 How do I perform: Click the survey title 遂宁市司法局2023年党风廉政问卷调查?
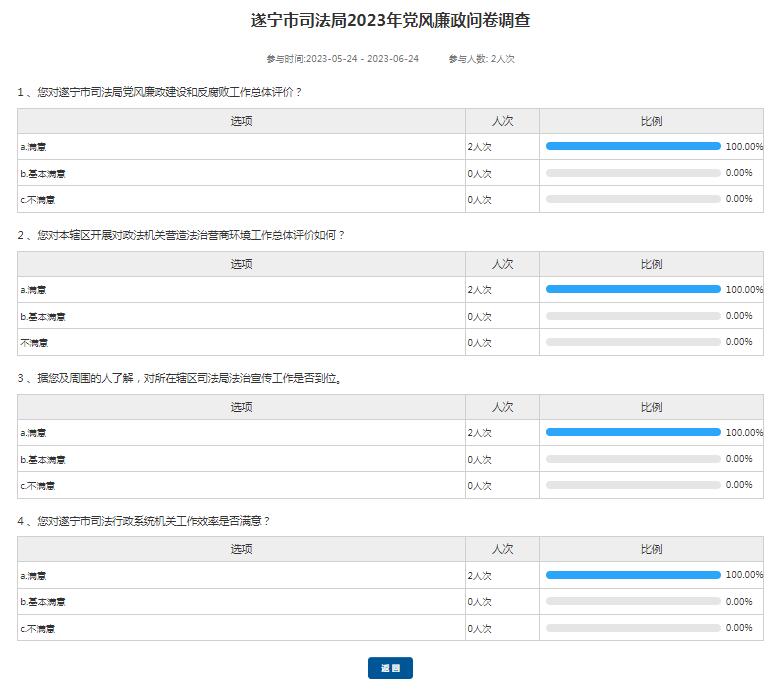pyautogui.click(x=390, y=19)
